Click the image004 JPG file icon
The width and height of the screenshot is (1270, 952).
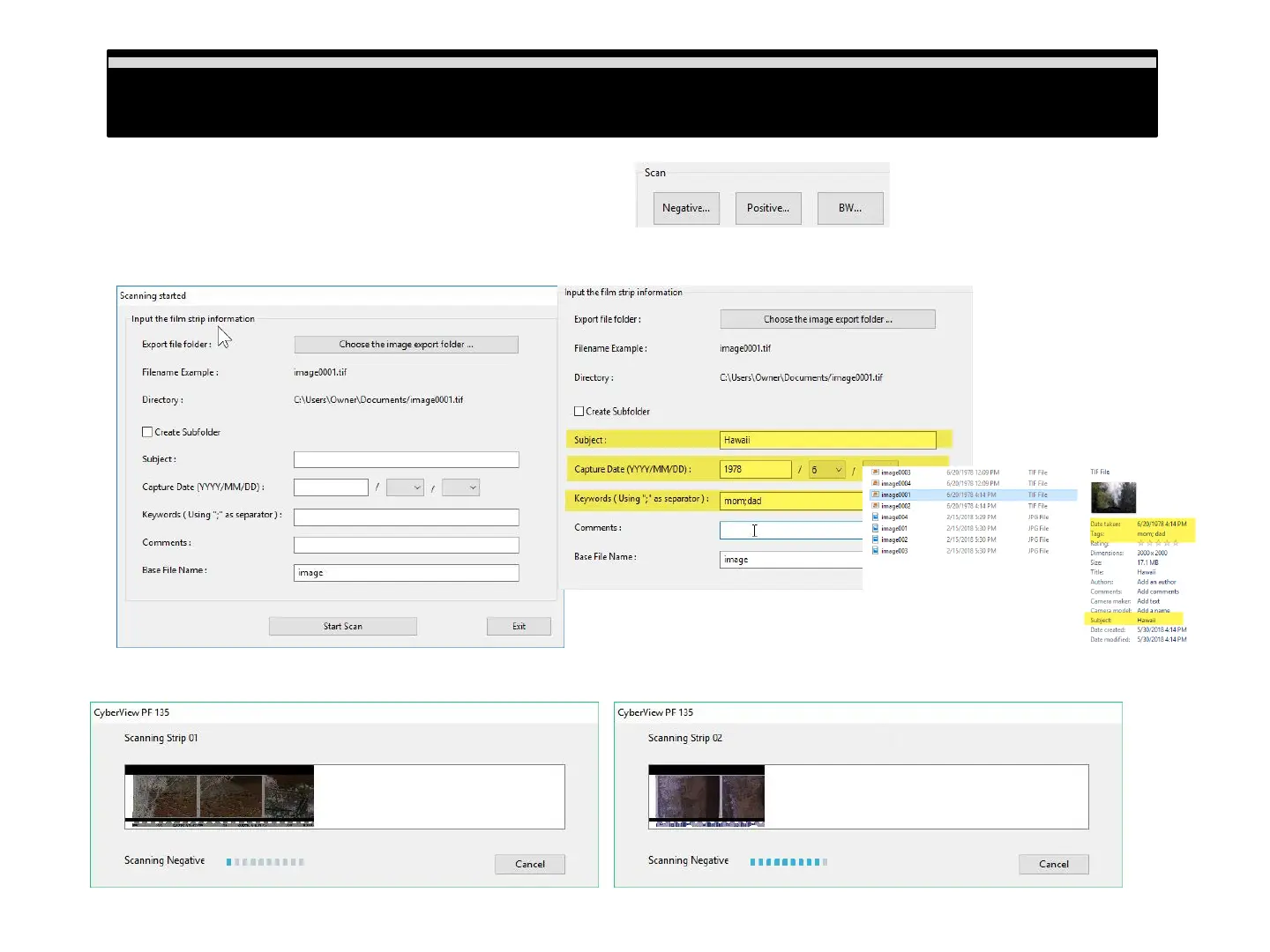876,517
